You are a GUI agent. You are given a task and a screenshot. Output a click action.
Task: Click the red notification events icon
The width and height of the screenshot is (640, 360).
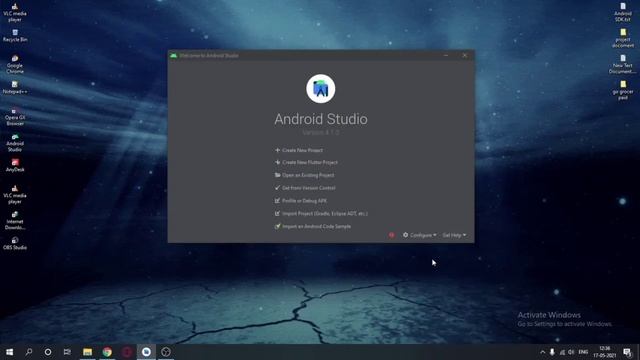391,235
